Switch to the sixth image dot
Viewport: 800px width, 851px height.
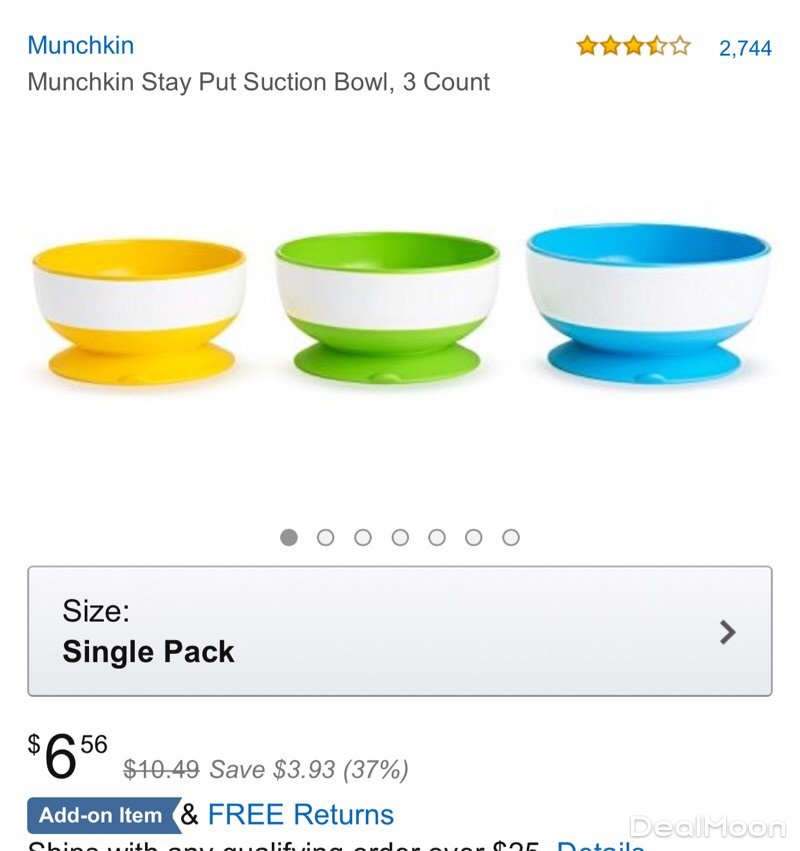click(474, 538)
